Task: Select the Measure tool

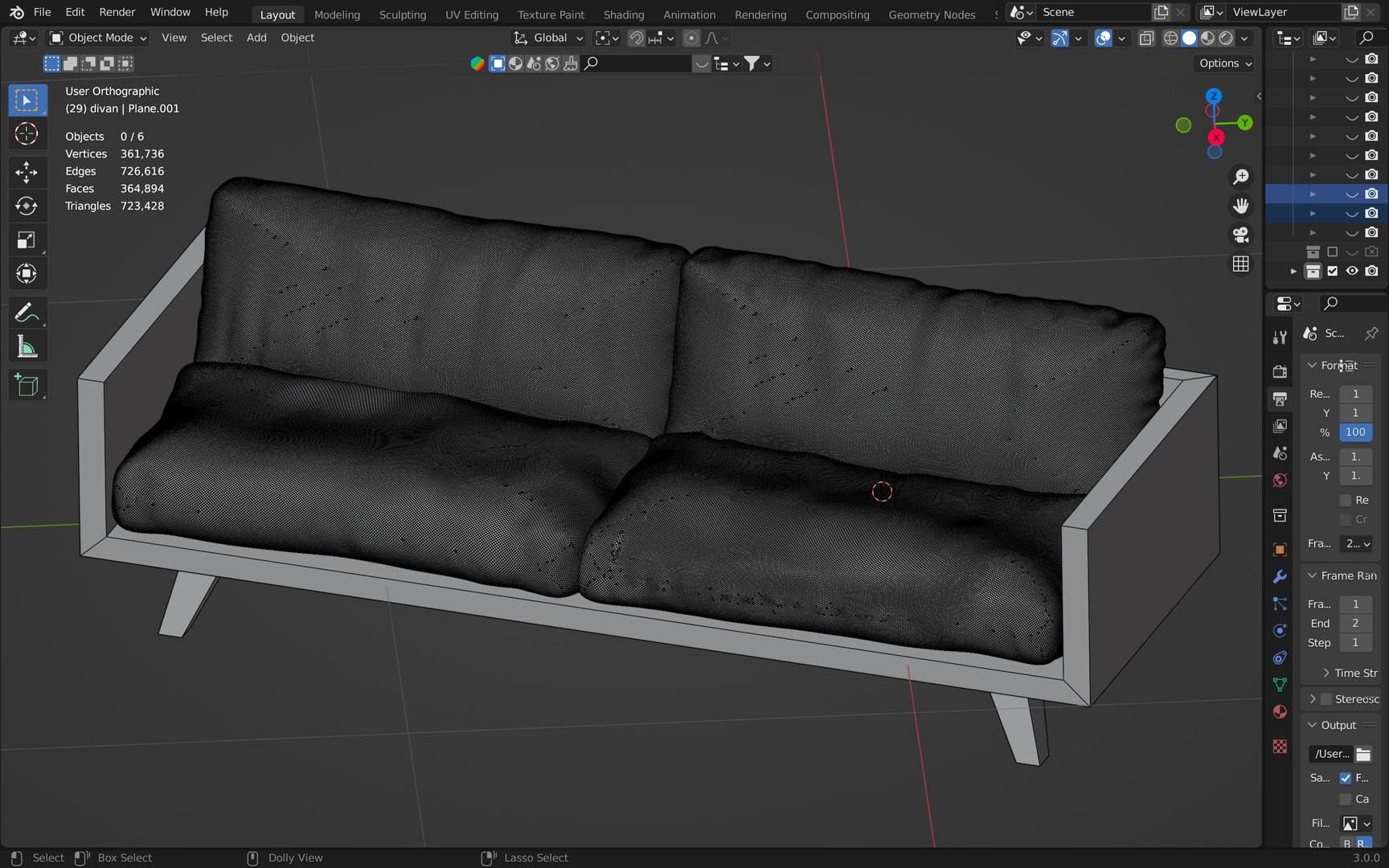Action: tap(27, 346)
